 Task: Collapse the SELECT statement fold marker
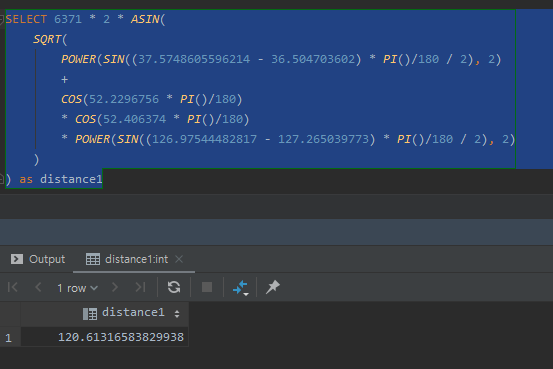coord(1,19)
